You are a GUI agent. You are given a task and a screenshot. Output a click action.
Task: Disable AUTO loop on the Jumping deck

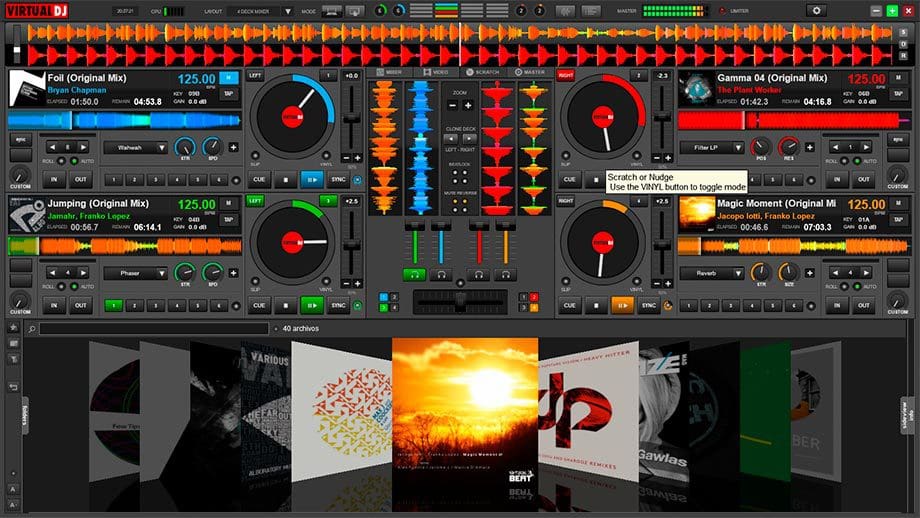[74, 286]
